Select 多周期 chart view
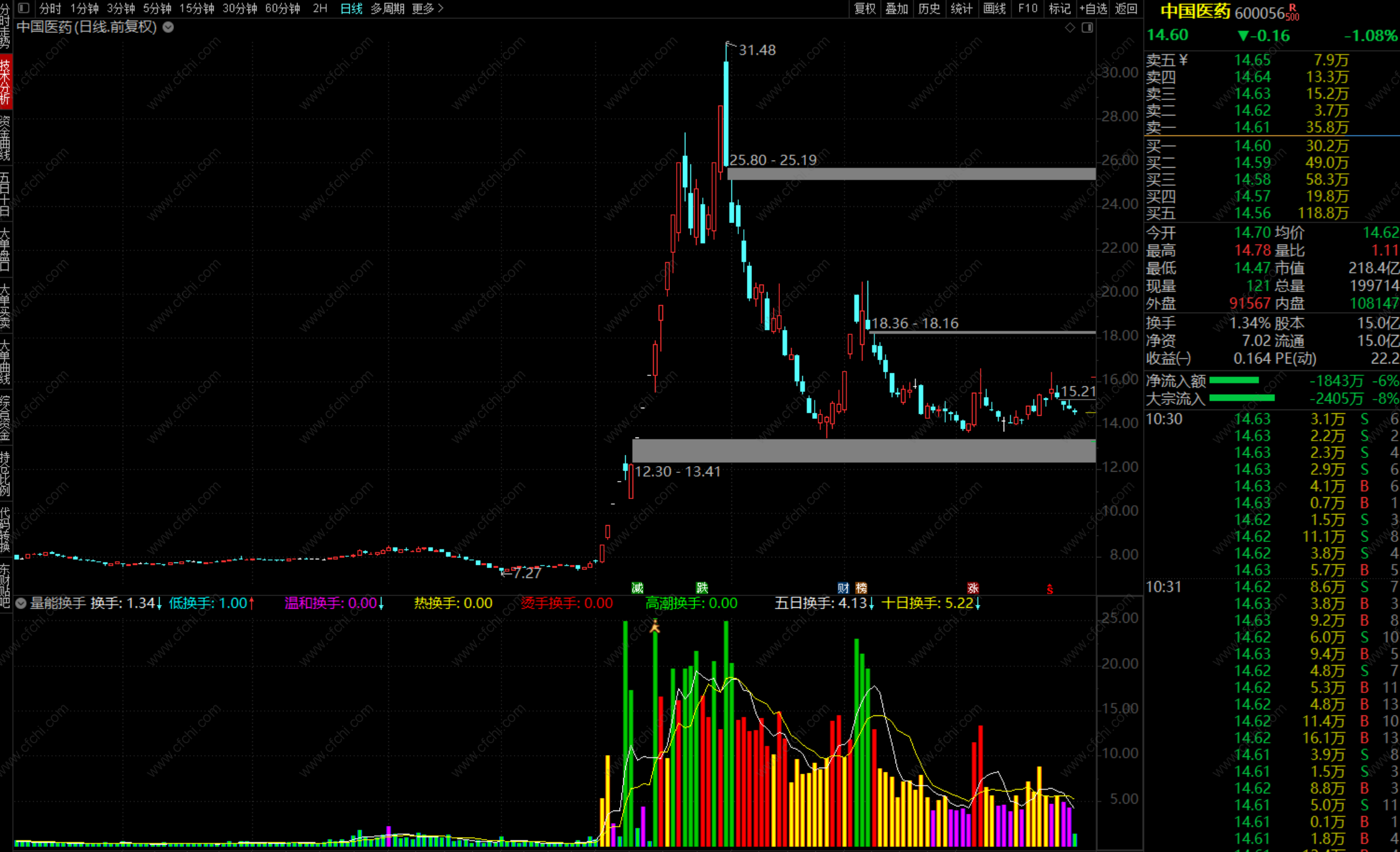1400x852 pixels. click(x=387, y=8)
